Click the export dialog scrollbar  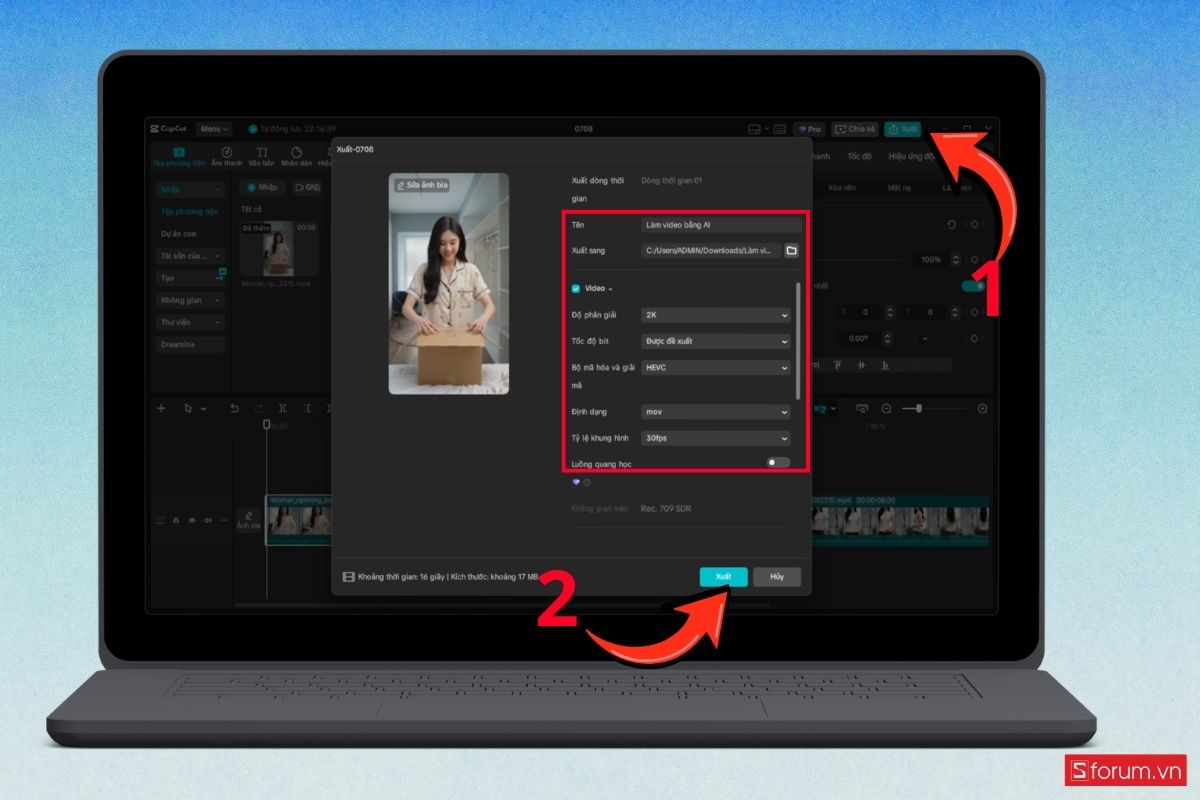click(797, 340)
